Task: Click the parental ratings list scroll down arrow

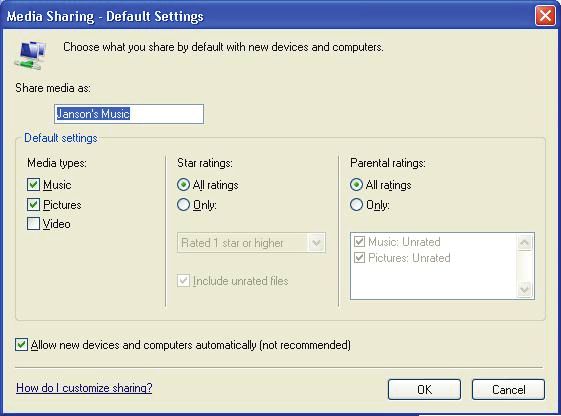Action: point(525,289)
